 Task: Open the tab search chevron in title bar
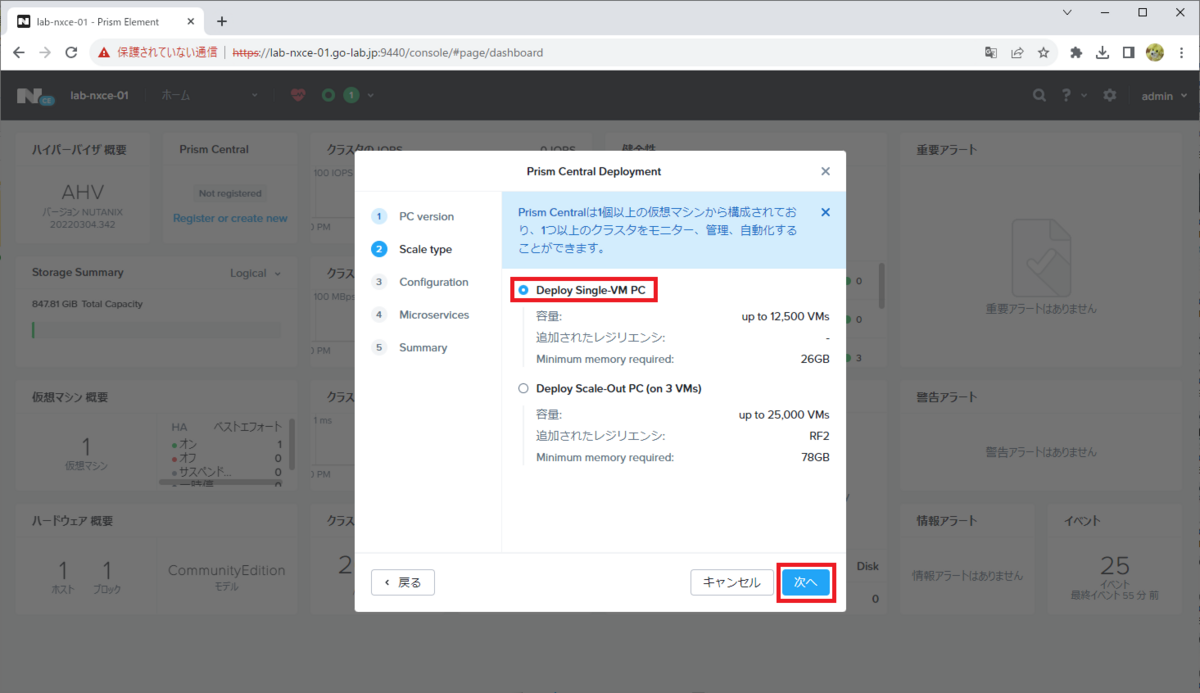point(1068,13)
